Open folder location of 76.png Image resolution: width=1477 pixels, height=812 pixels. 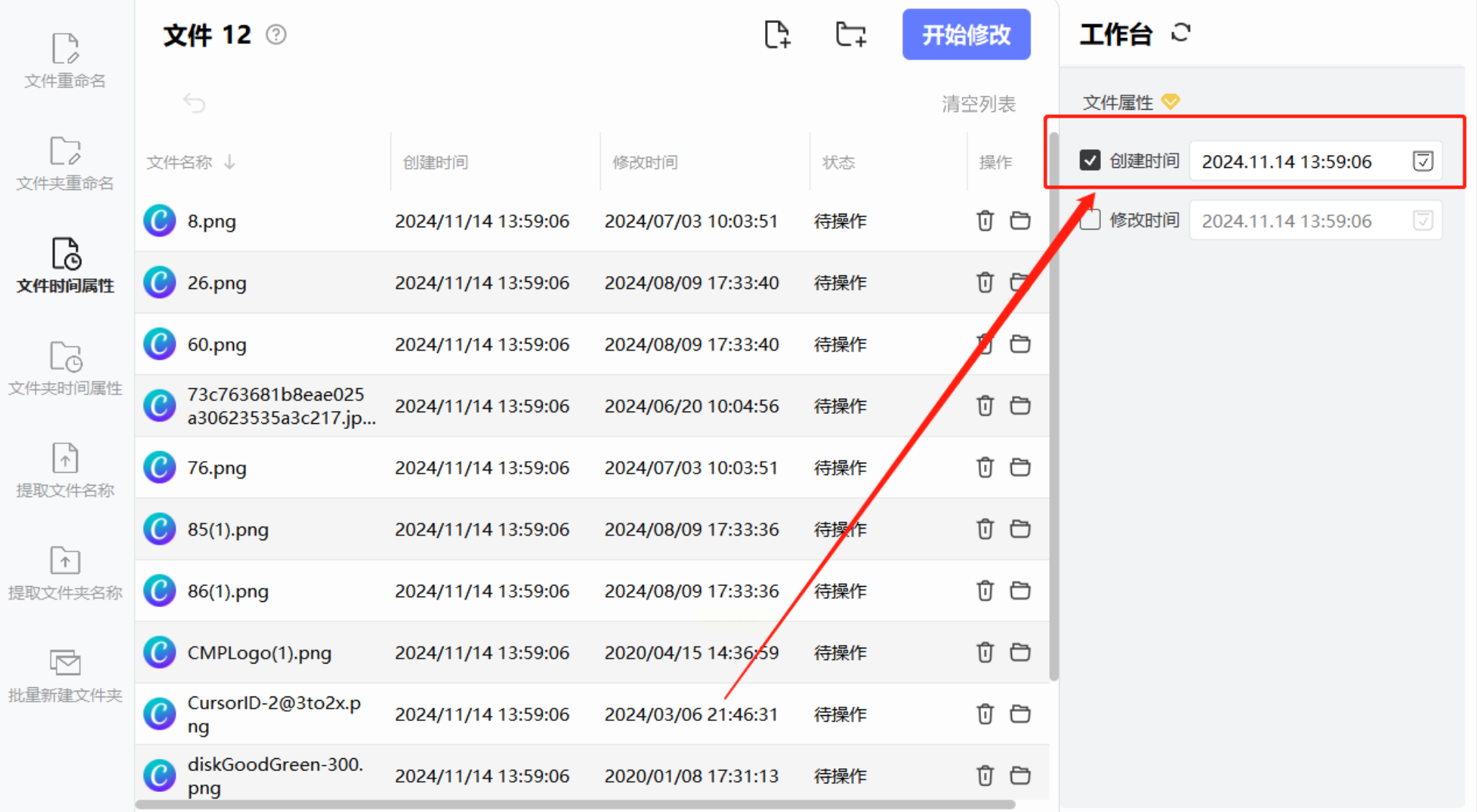(x=1020, y=468)
